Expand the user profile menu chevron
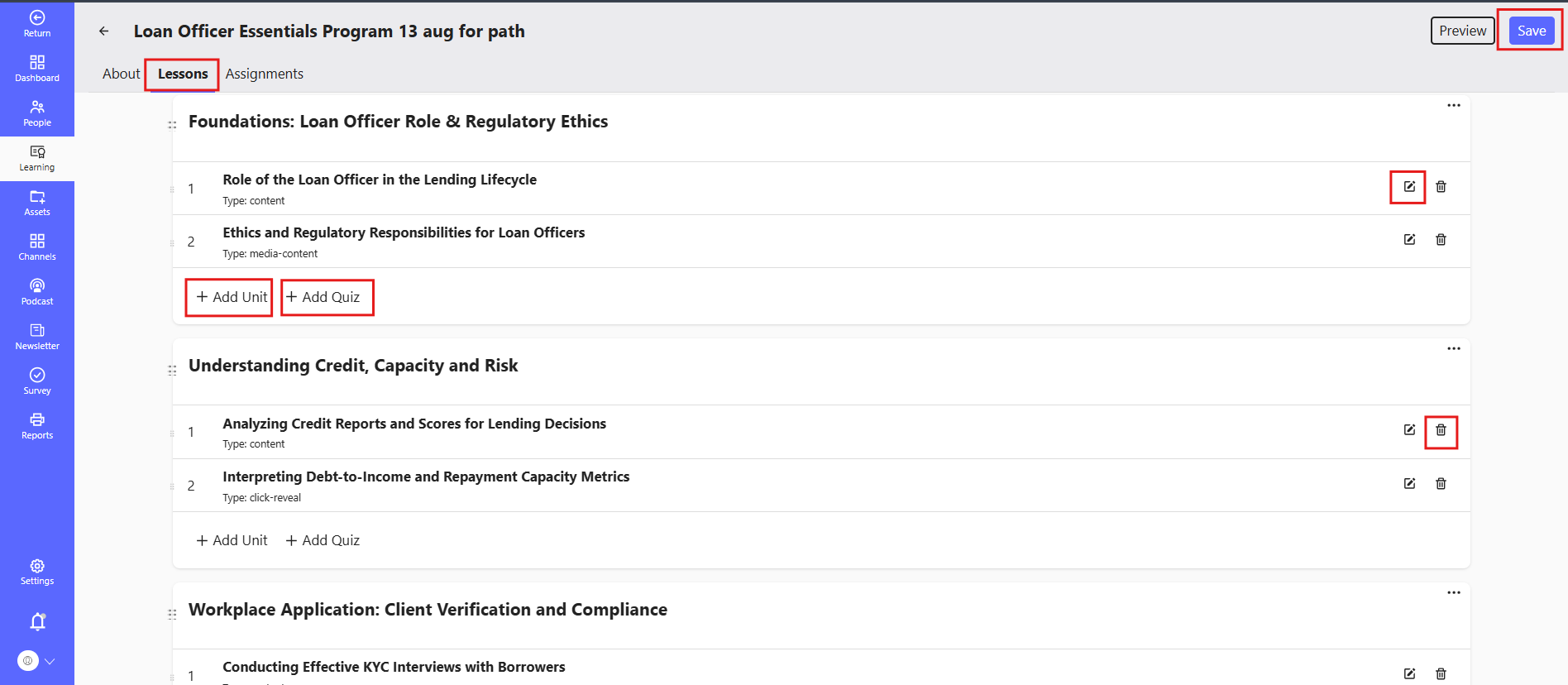 (x=50, y=661)
